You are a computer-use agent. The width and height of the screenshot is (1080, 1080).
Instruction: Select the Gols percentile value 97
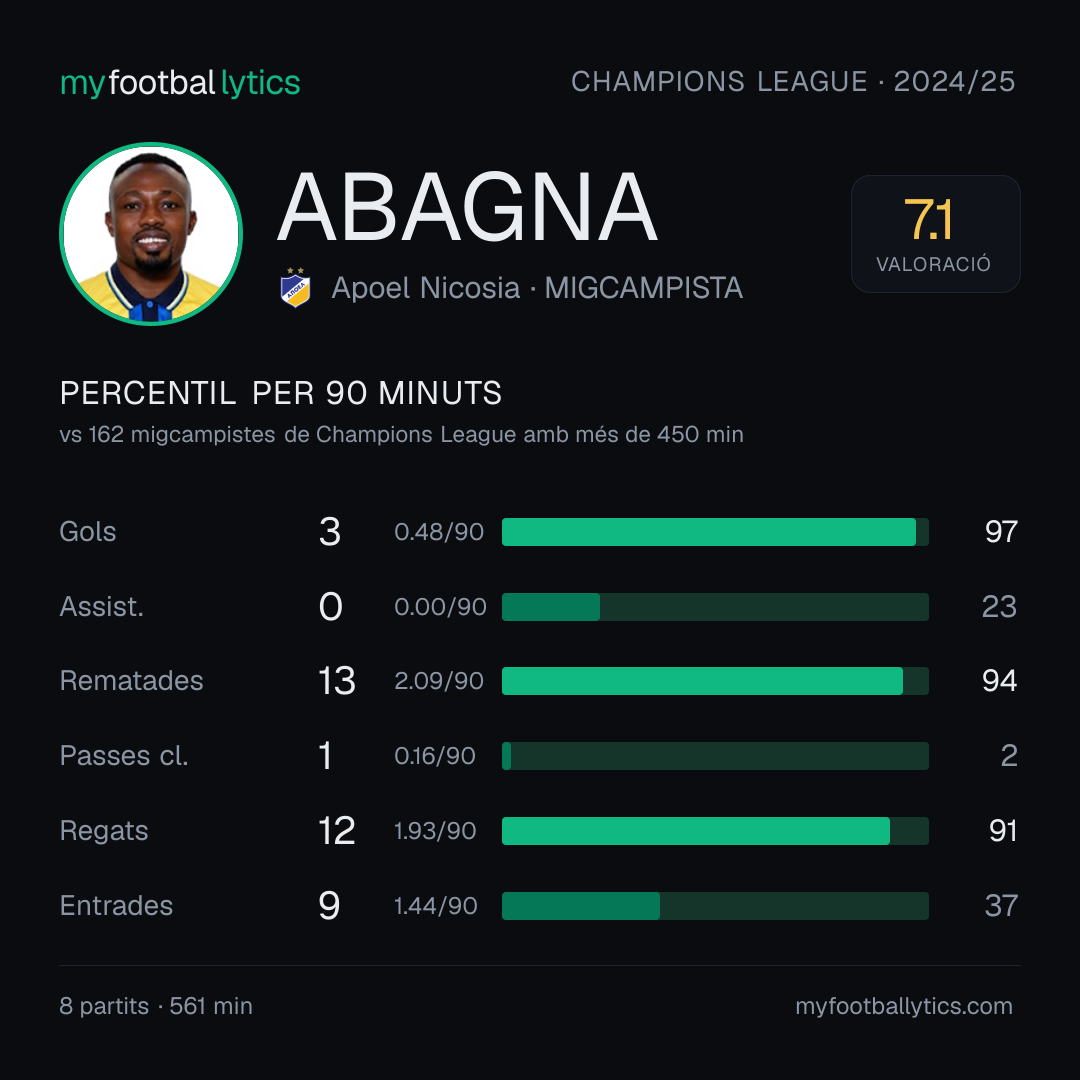(1001, 532)
